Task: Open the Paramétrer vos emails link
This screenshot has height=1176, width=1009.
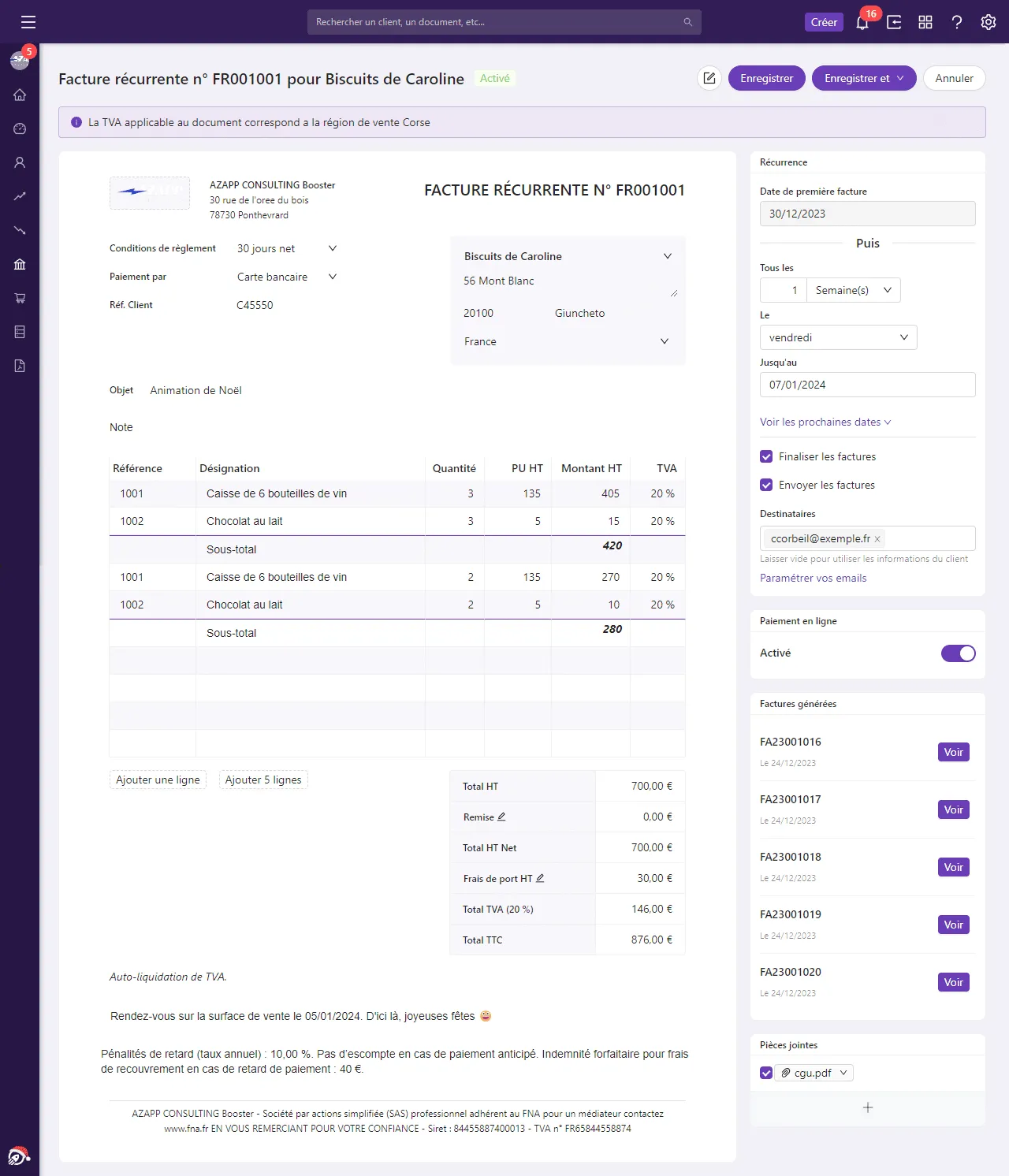Action: pos(813,578)
